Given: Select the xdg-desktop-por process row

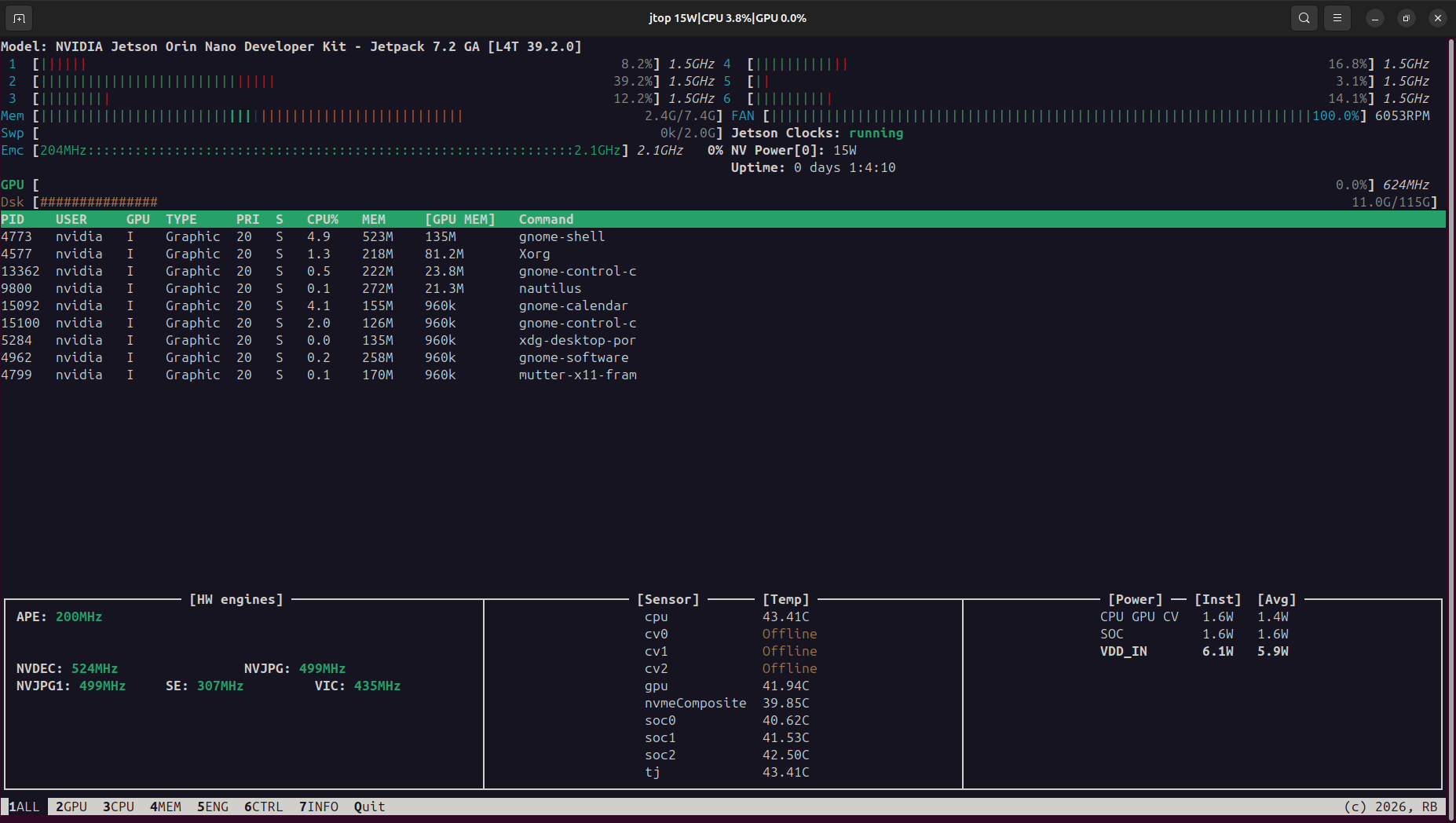Looking at the screenshot, I should pyautogui.click(x=723, y=340).
